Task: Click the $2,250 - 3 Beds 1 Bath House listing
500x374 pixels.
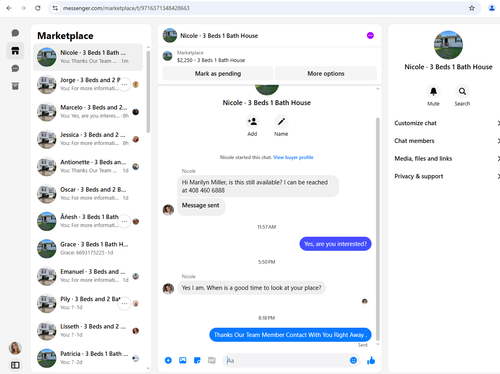Action: (x=211, y=60)
